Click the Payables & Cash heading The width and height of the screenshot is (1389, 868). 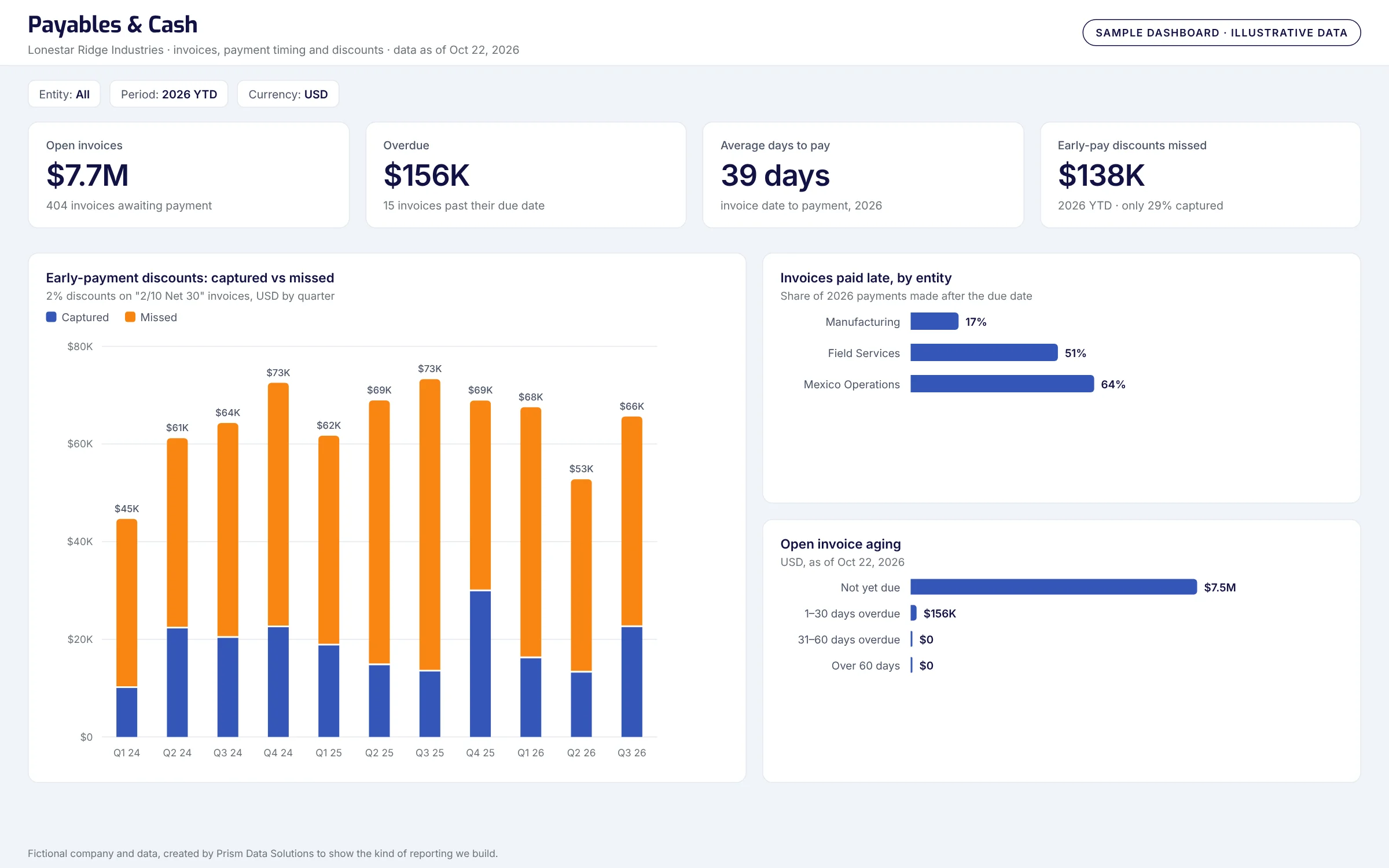click(x=113, y=24)
